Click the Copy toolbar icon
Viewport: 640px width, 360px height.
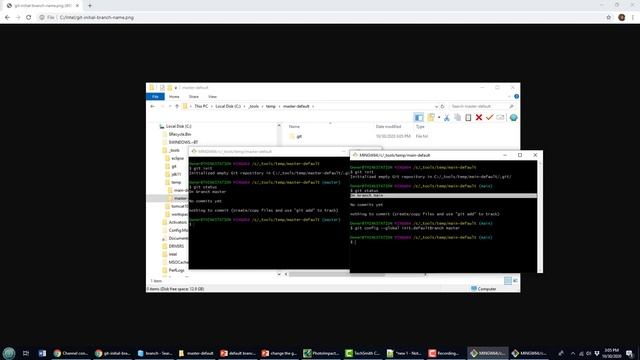pyautogui.click(x=458, y=118)
